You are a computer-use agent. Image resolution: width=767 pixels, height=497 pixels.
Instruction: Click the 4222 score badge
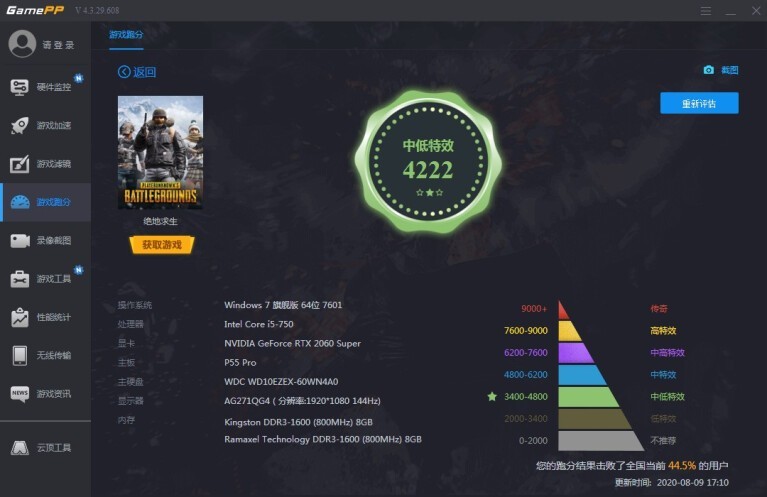[428, 163]
